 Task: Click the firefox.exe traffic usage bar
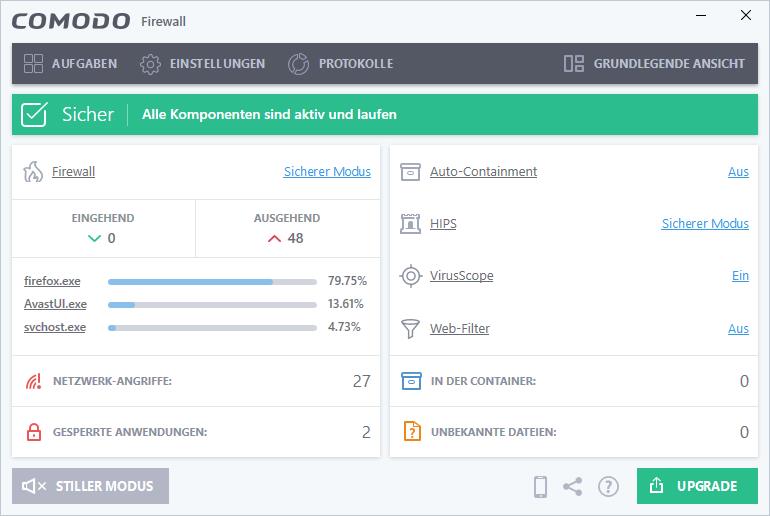click(x=212, y=281)
